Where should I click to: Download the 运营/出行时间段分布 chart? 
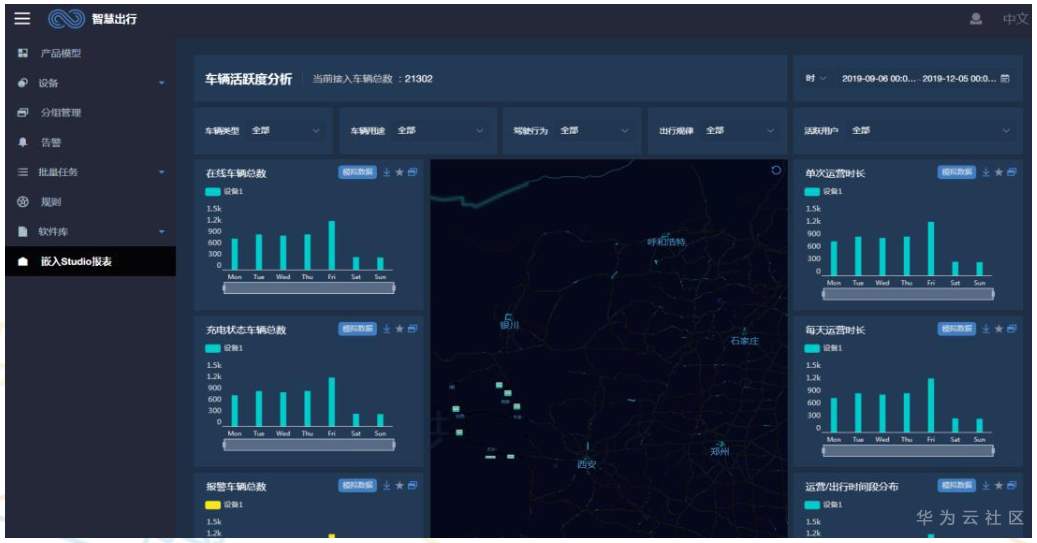[986, 485]
